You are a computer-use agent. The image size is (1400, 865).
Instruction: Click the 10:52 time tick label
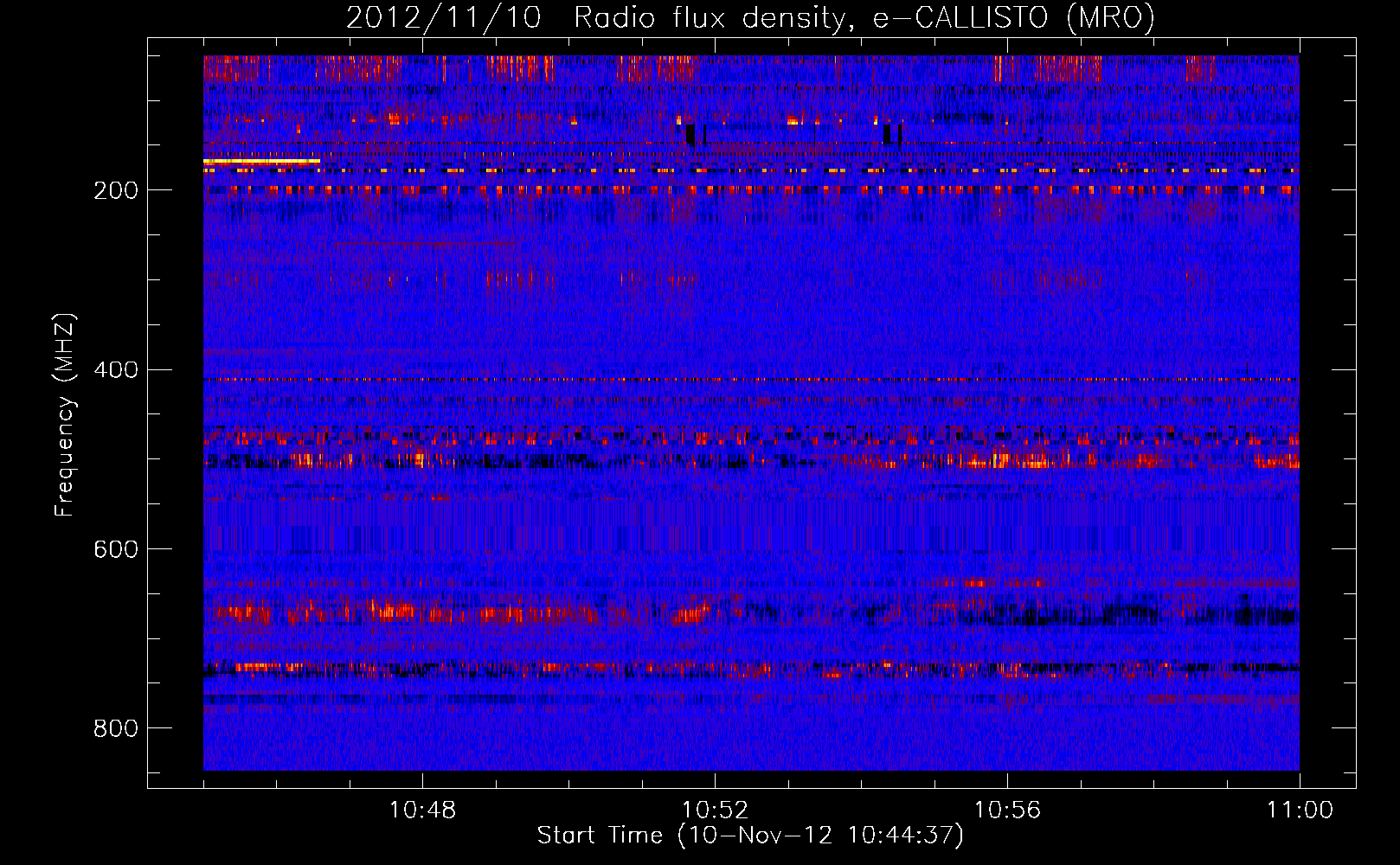715,811
